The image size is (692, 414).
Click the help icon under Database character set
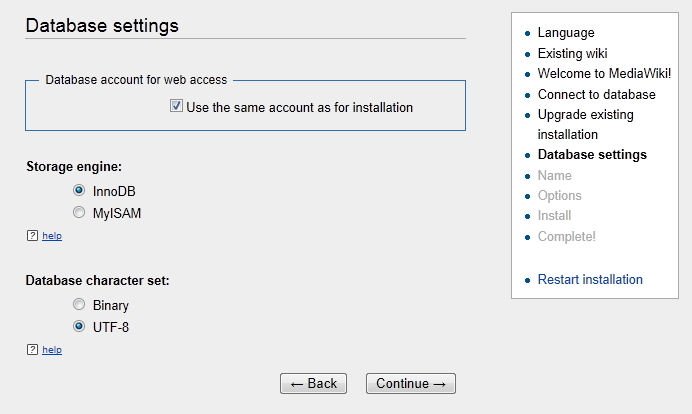point(33,350)
